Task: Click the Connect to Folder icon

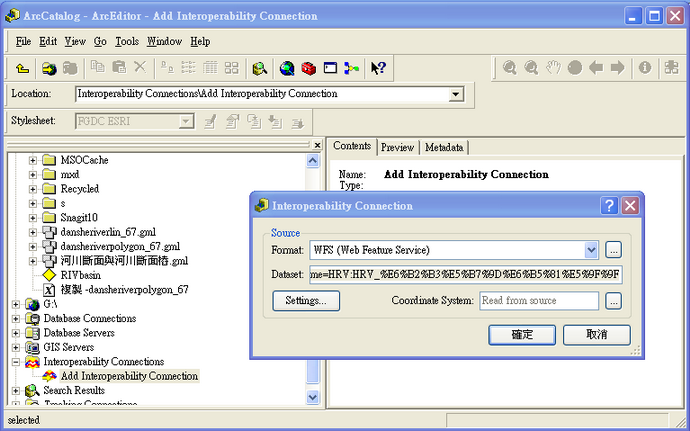Action: click(x=48, y=68)
